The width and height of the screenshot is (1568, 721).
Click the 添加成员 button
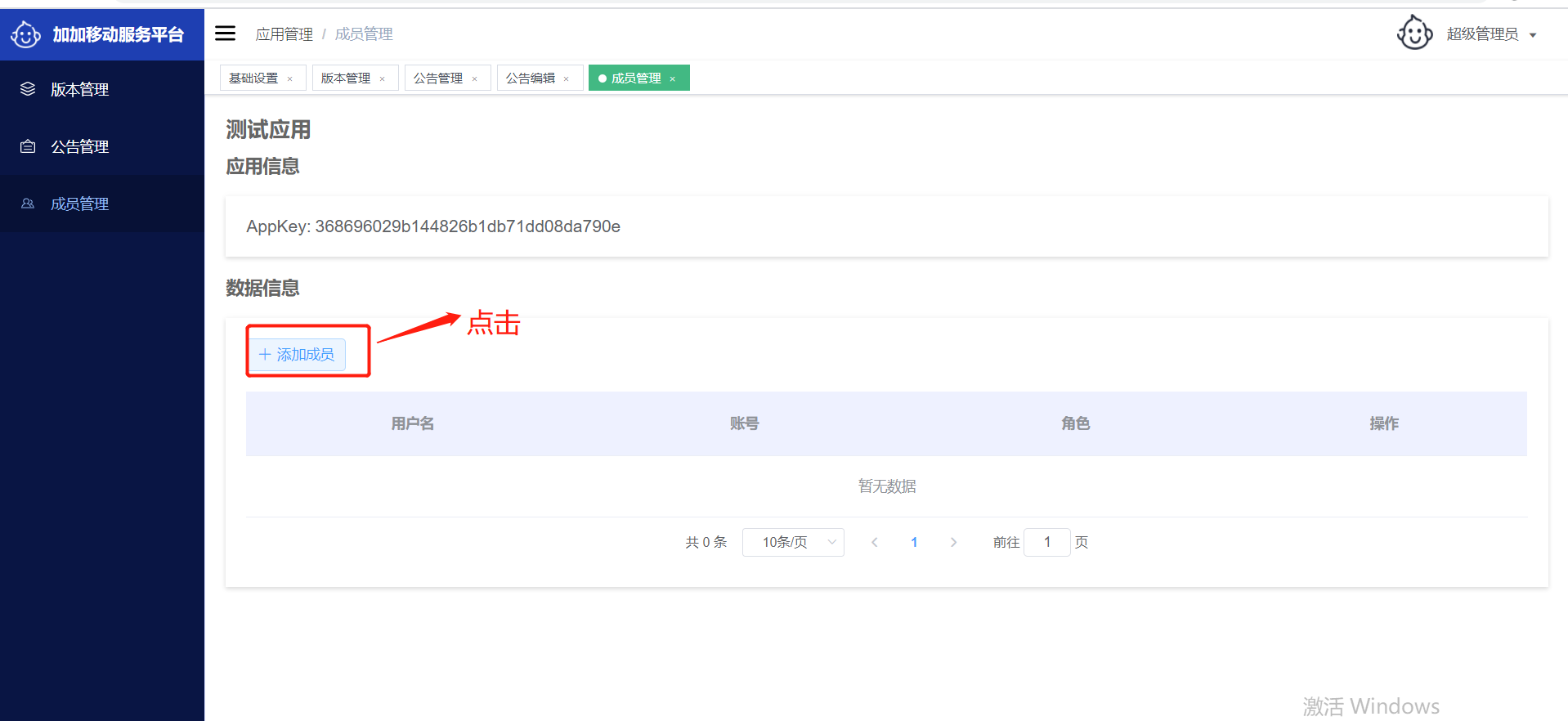click(x=297, y=355)
